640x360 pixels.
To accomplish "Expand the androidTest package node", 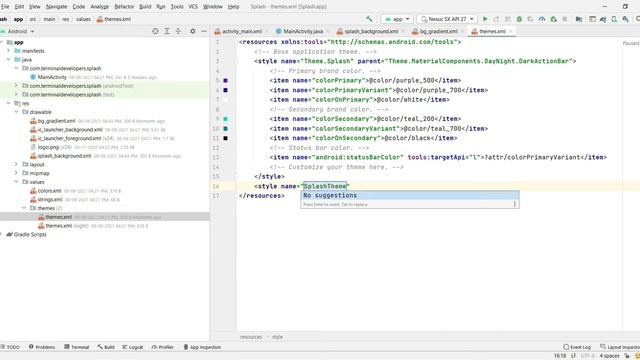I will (x=16, y=86).
